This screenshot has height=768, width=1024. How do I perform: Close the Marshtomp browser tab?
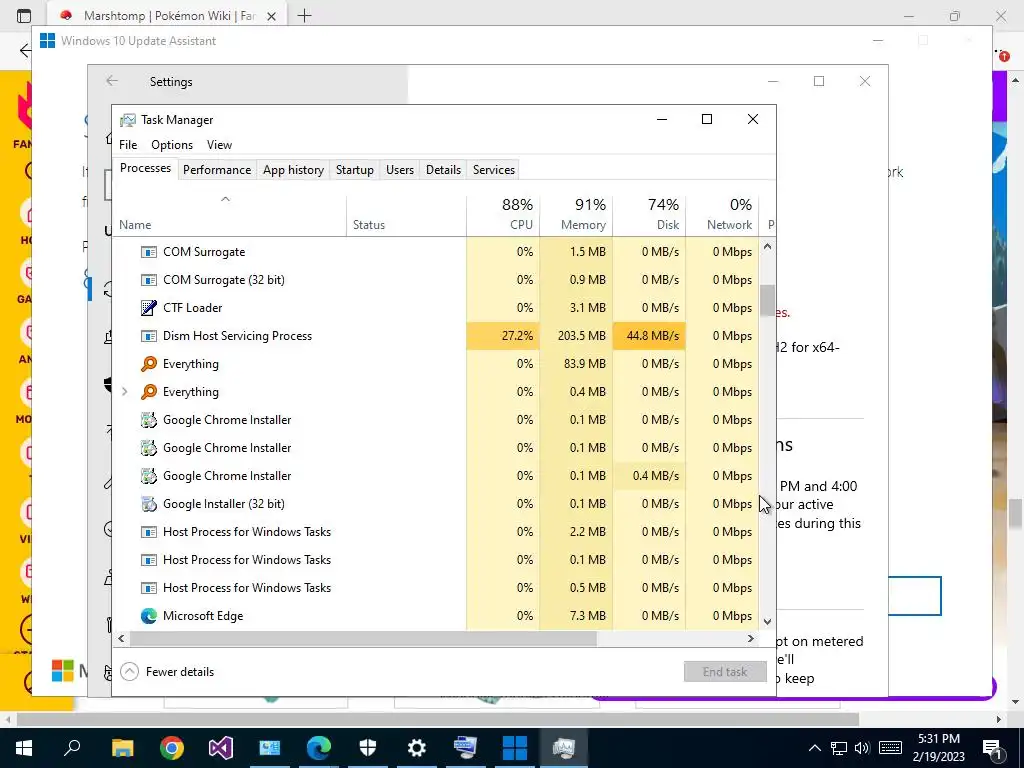click(271, 16)
